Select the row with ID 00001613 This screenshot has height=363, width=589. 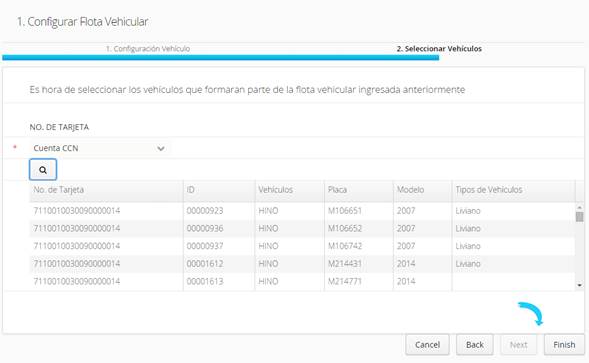(x=302, y=281)
